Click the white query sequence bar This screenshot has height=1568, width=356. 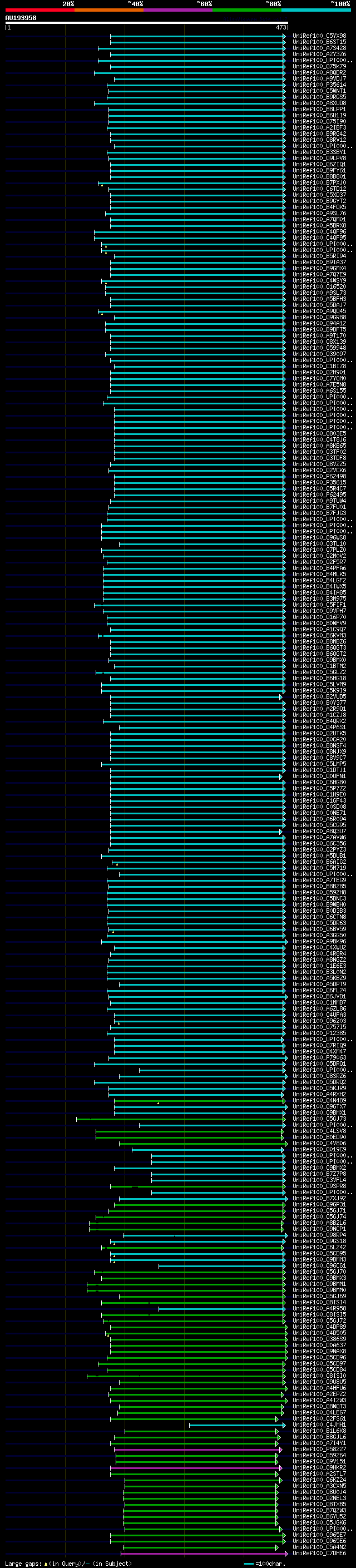[147, 22]
